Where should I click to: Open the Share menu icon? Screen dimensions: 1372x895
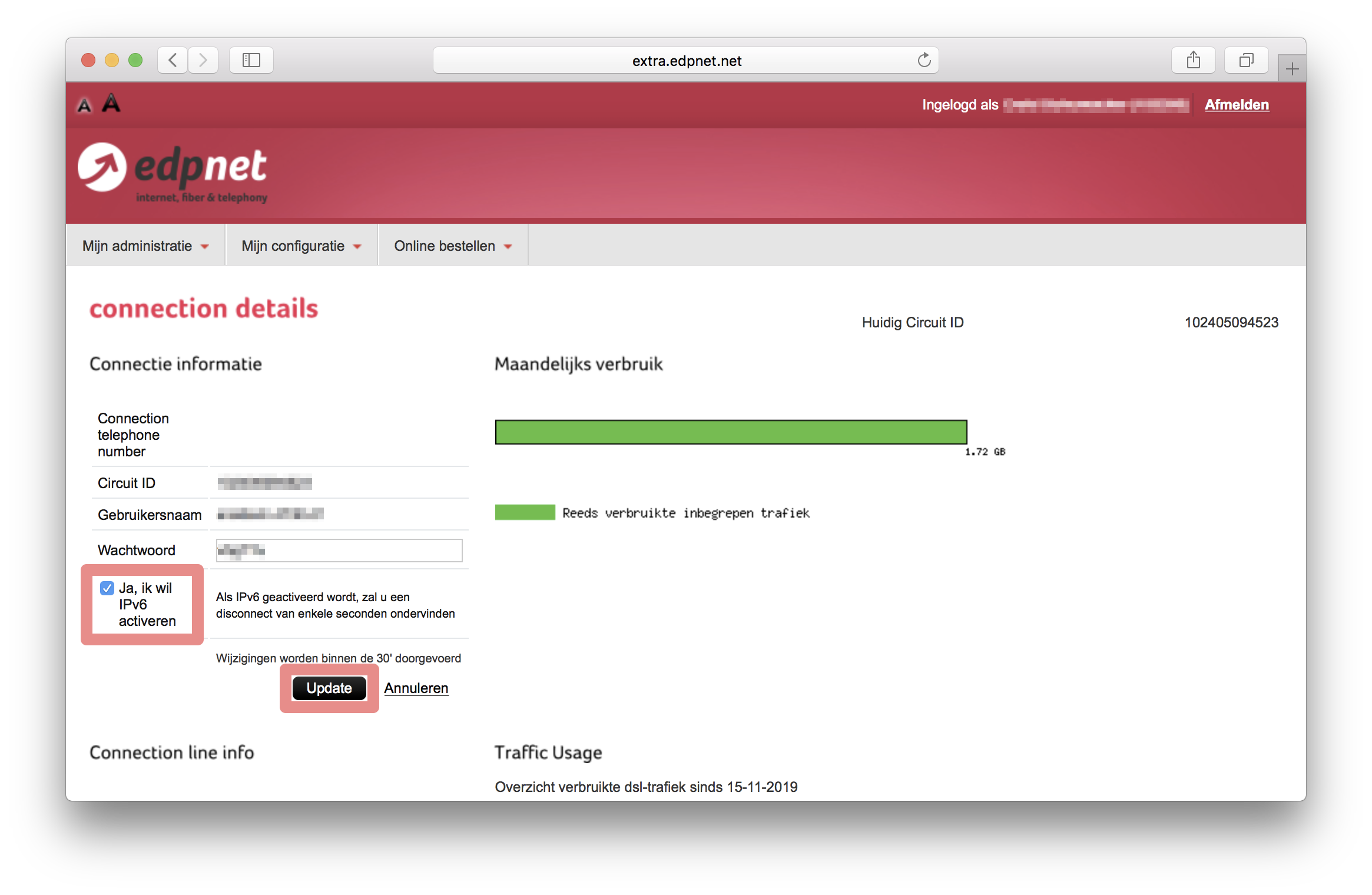click(x=1194, y=60)
